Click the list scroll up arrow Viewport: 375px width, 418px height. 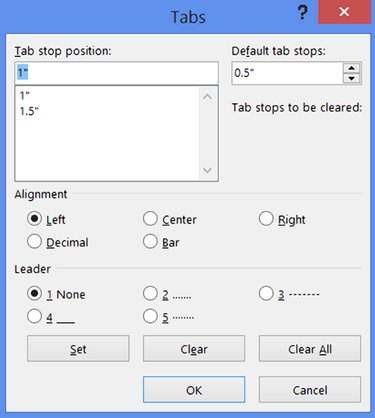click(207, 97)
